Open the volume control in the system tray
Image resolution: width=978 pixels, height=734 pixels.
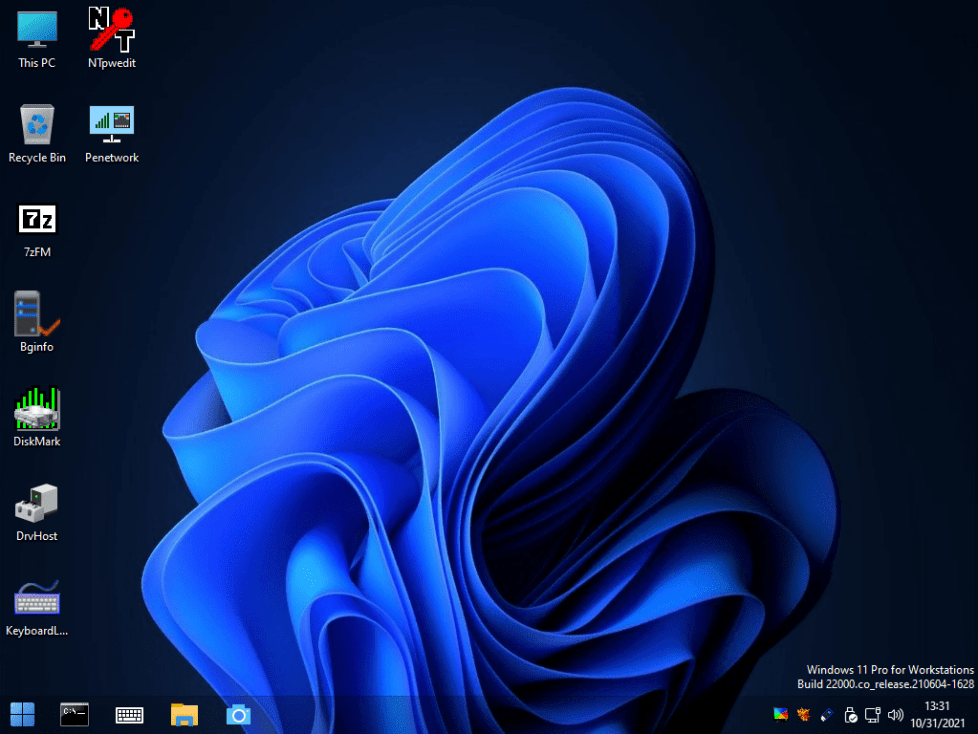(896, 714)
